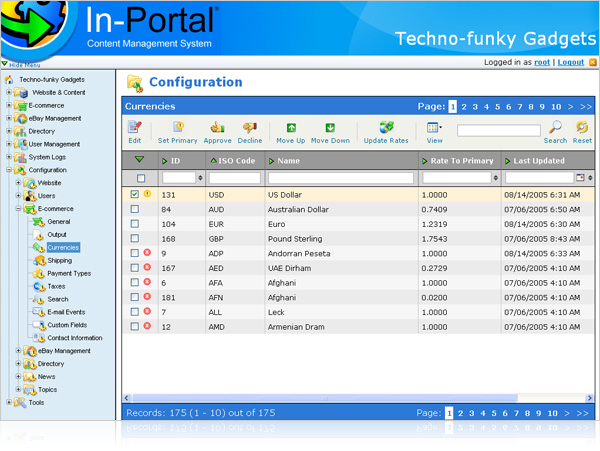Click the Decline thumbs-down icon
The image size is (600, 451).
250,127
